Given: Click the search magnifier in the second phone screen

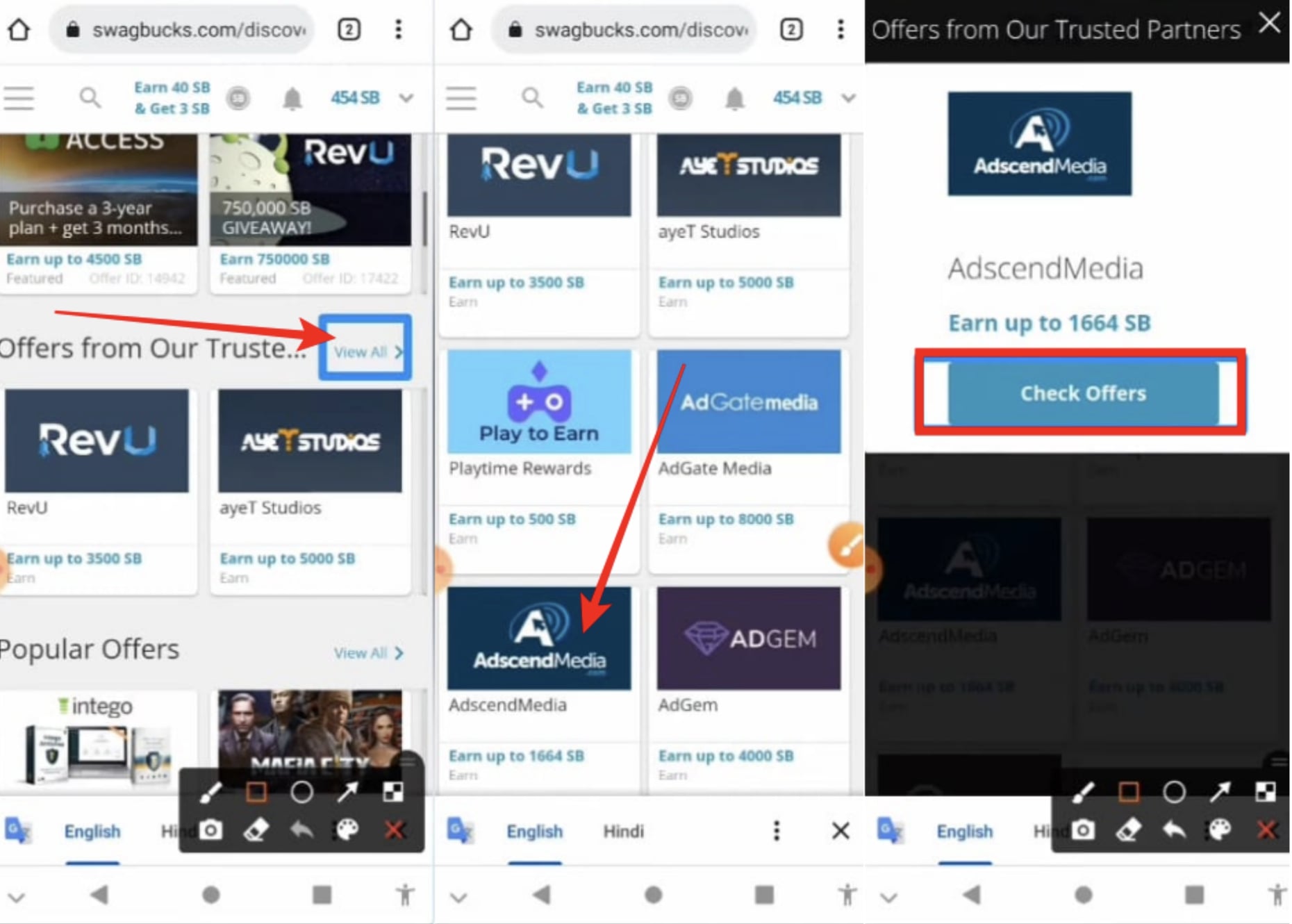Looking at the screenshot, I should pos(532,98).
